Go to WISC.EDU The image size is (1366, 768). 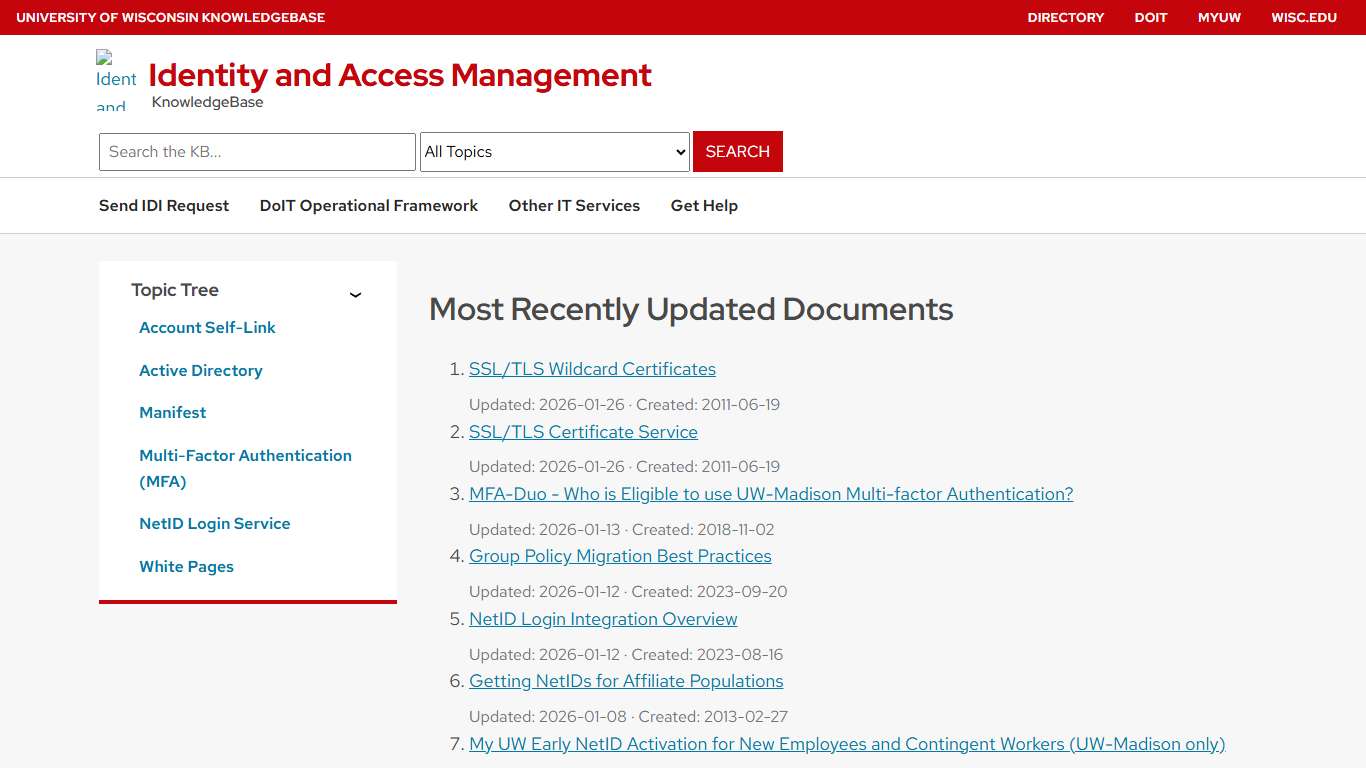(1304, 17)
